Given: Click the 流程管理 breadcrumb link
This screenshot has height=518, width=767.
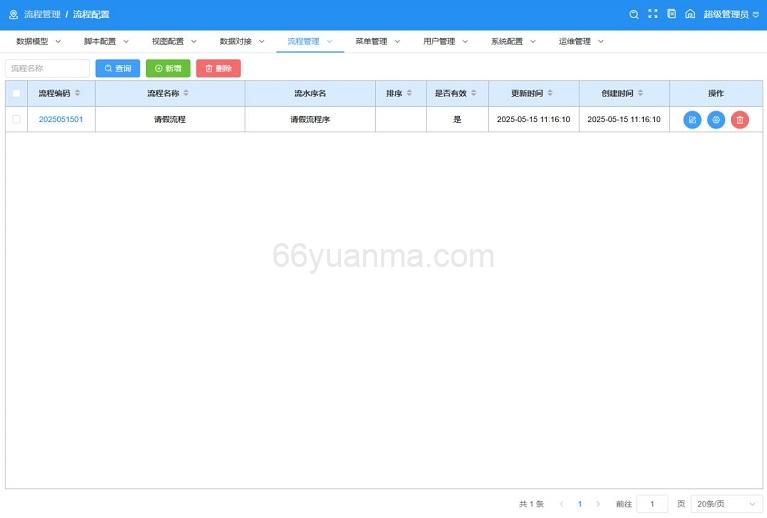Looking at the screenshot, I should click(42, 14).
